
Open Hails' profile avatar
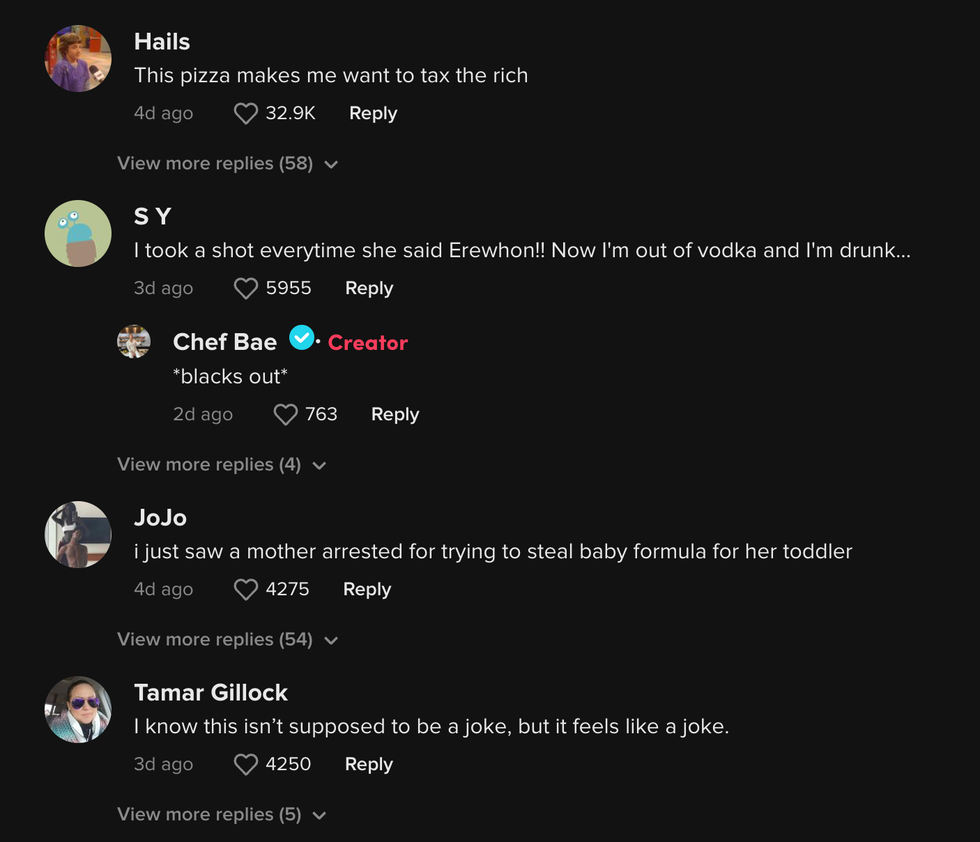(x=77, y=57)
